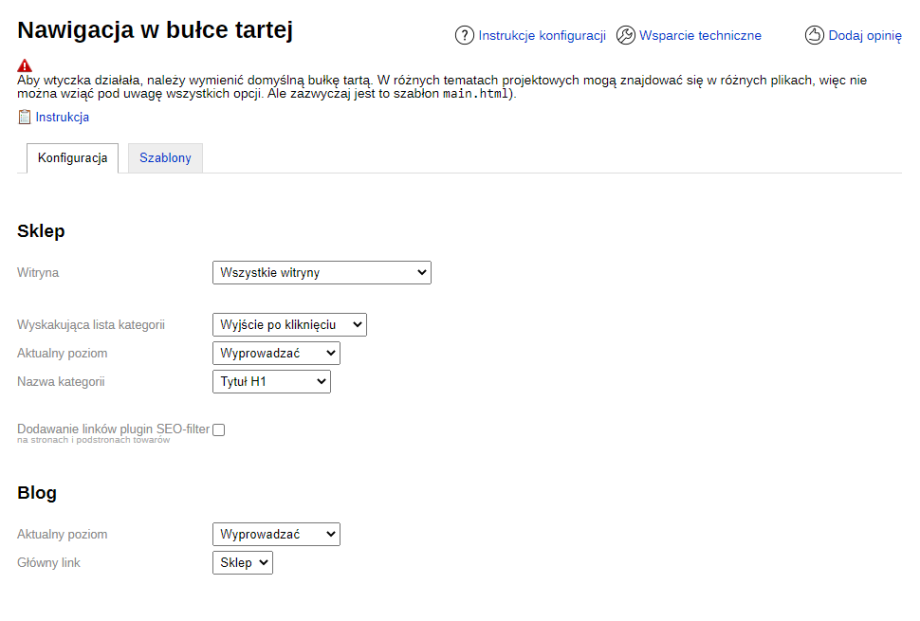Click the red warning triangle icon
This screenshot has height=621, width=920.
(x=25, y=65)
